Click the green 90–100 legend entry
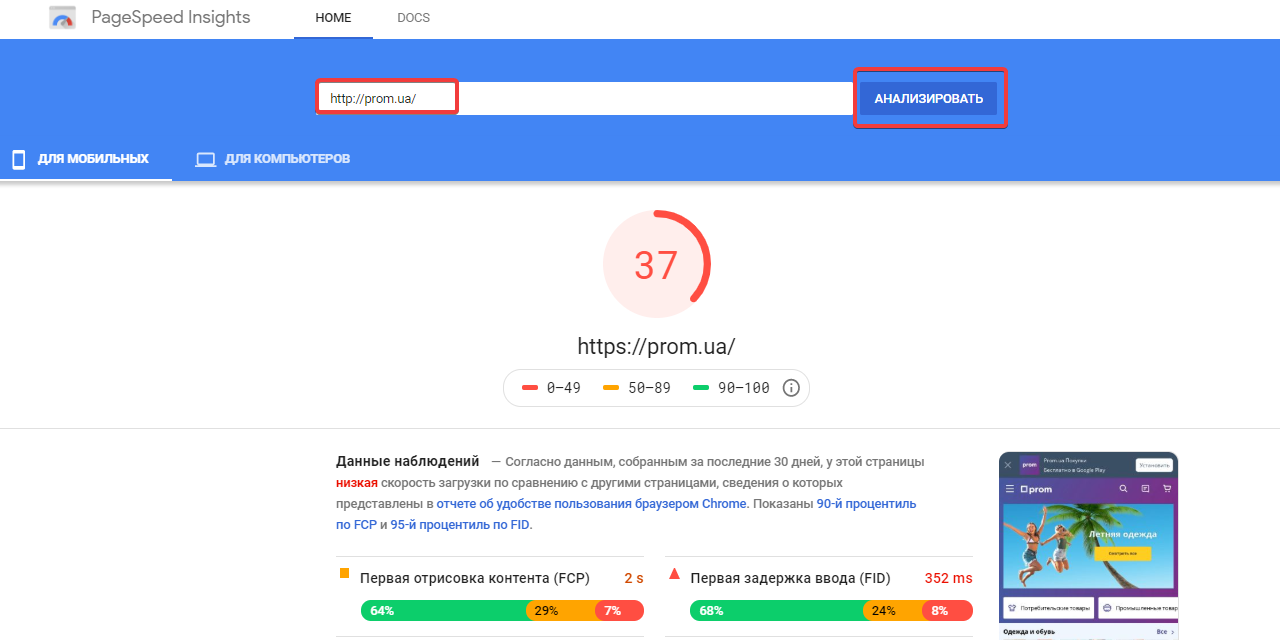Image resolution: width=1280 pixels, height=640 pixels. pos(731,388)
